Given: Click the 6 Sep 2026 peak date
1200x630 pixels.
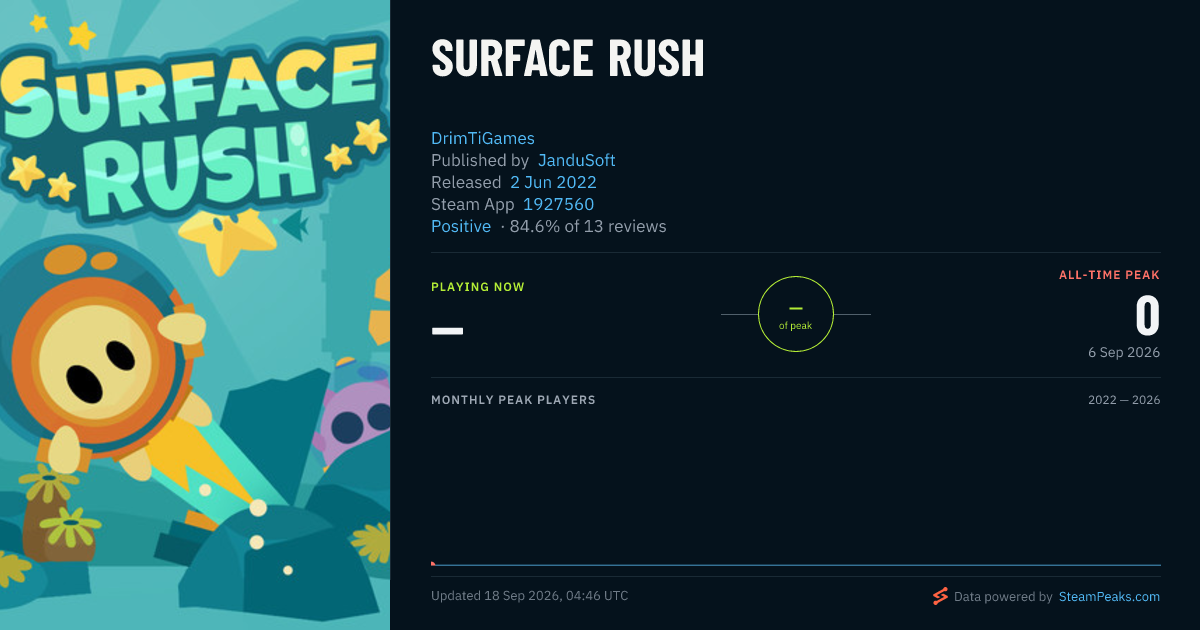Looking at the screenshot, I should pos(1124,353).
